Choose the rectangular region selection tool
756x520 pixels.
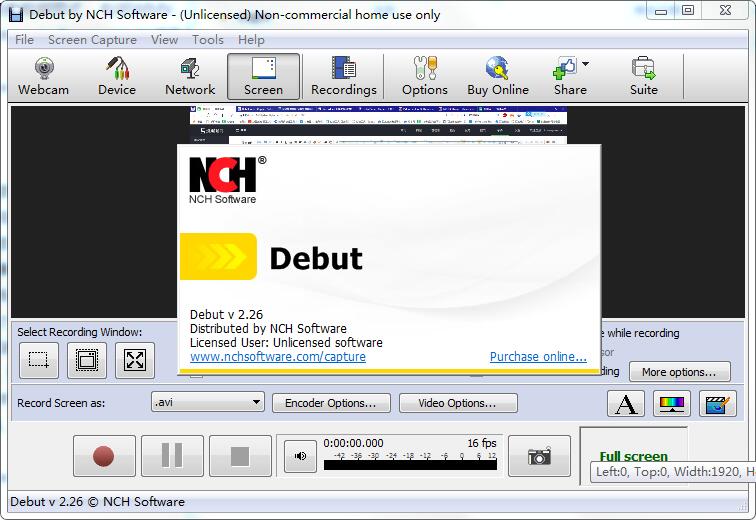click(x=39, y=360)
